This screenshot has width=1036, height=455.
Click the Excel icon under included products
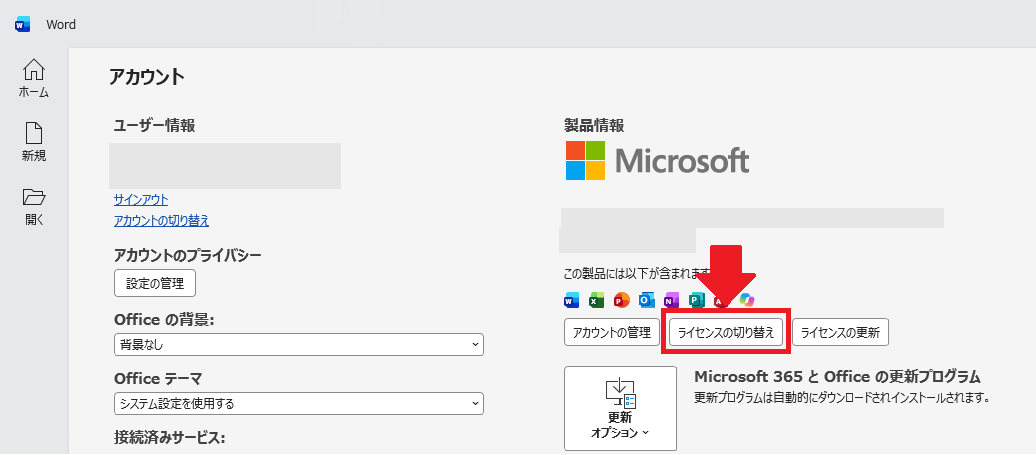597,300
